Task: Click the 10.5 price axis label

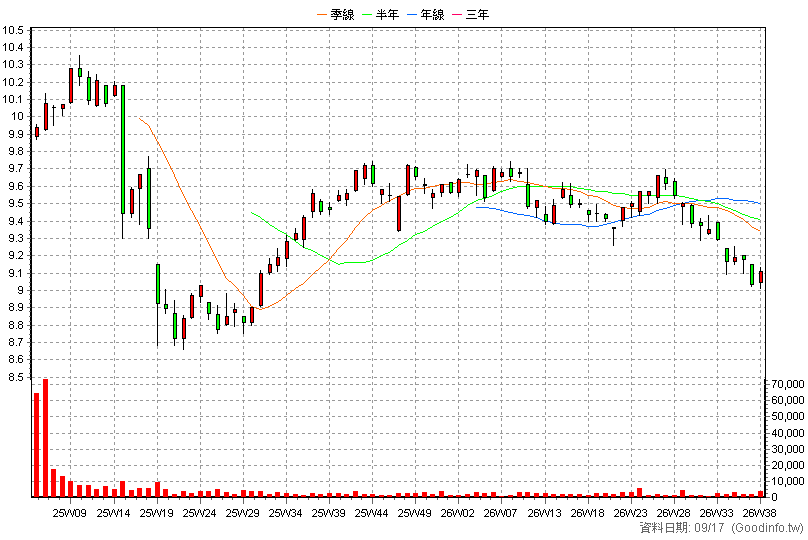Action: pos(13,30)
